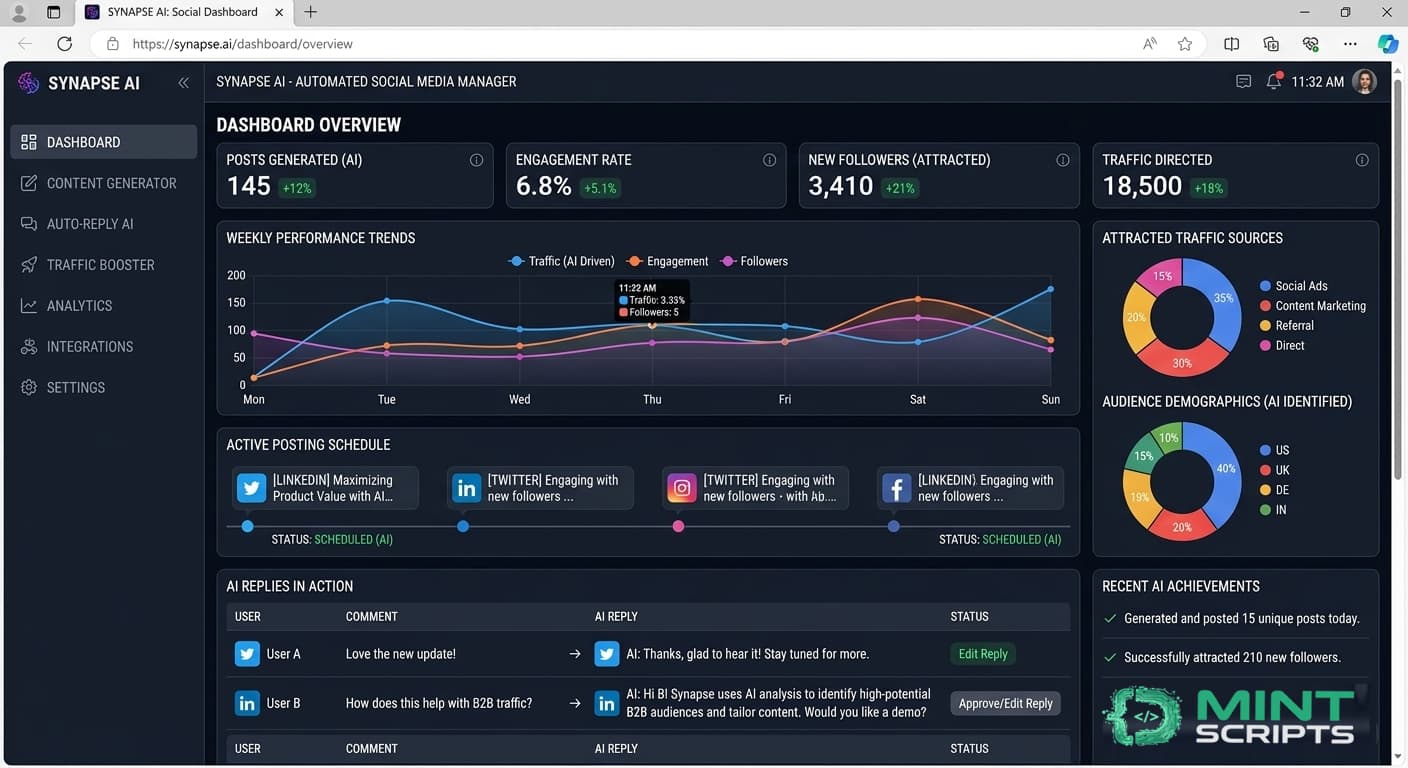The image size is (1408, 768).
Task: Click the browser address bar URL
Action: click(x=243, y=44)
